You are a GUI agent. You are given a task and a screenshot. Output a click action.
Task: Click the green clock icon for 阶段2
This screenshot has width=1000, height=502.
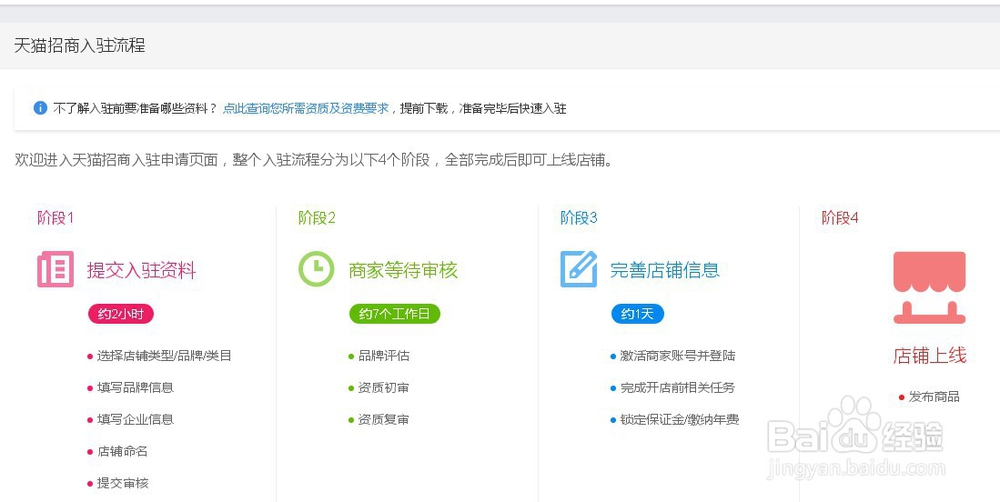(316, 269)
